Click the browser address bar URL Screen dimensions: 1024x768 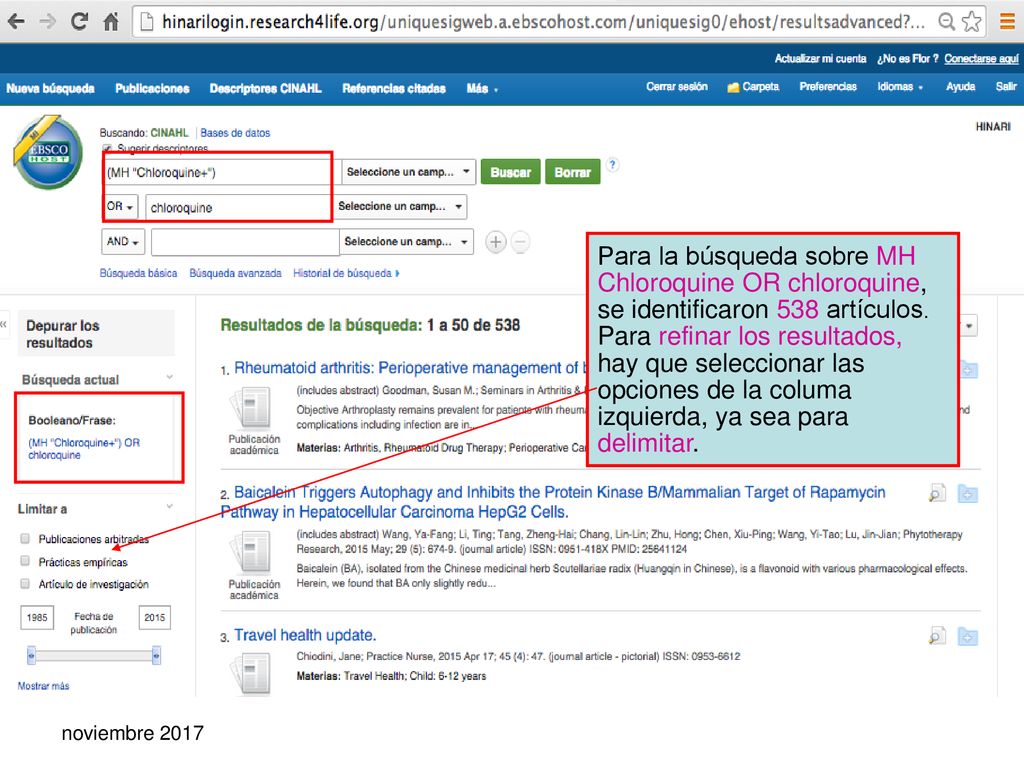click(x=543, y=22)
